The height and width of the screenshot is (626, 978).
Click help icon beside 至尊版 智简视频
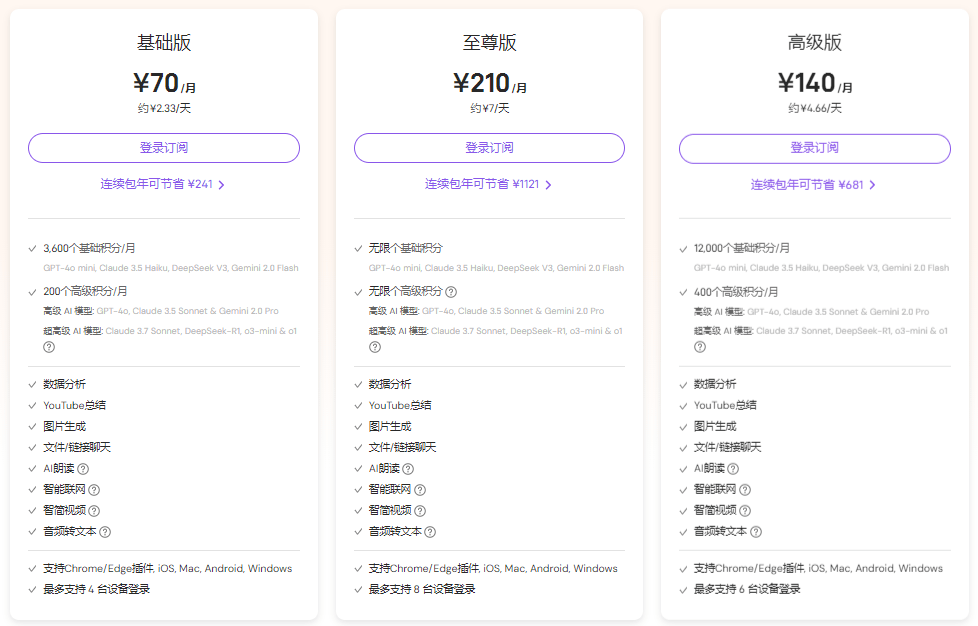[x=420, y=511]
